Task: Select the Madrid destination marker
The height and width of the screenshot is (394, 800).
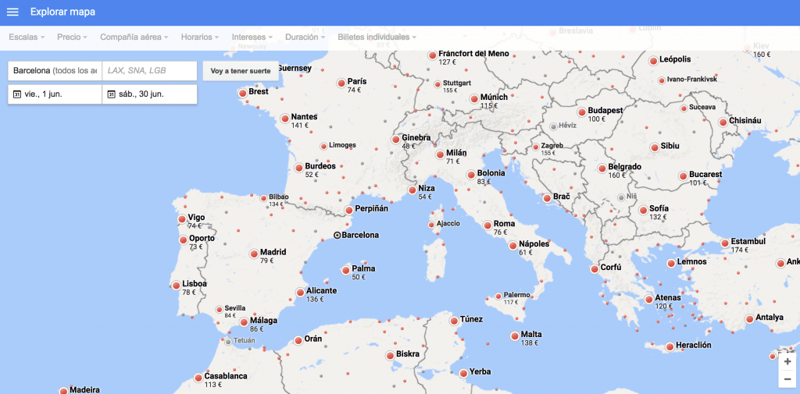Action: pyautogui.click(x=254, y=254)
